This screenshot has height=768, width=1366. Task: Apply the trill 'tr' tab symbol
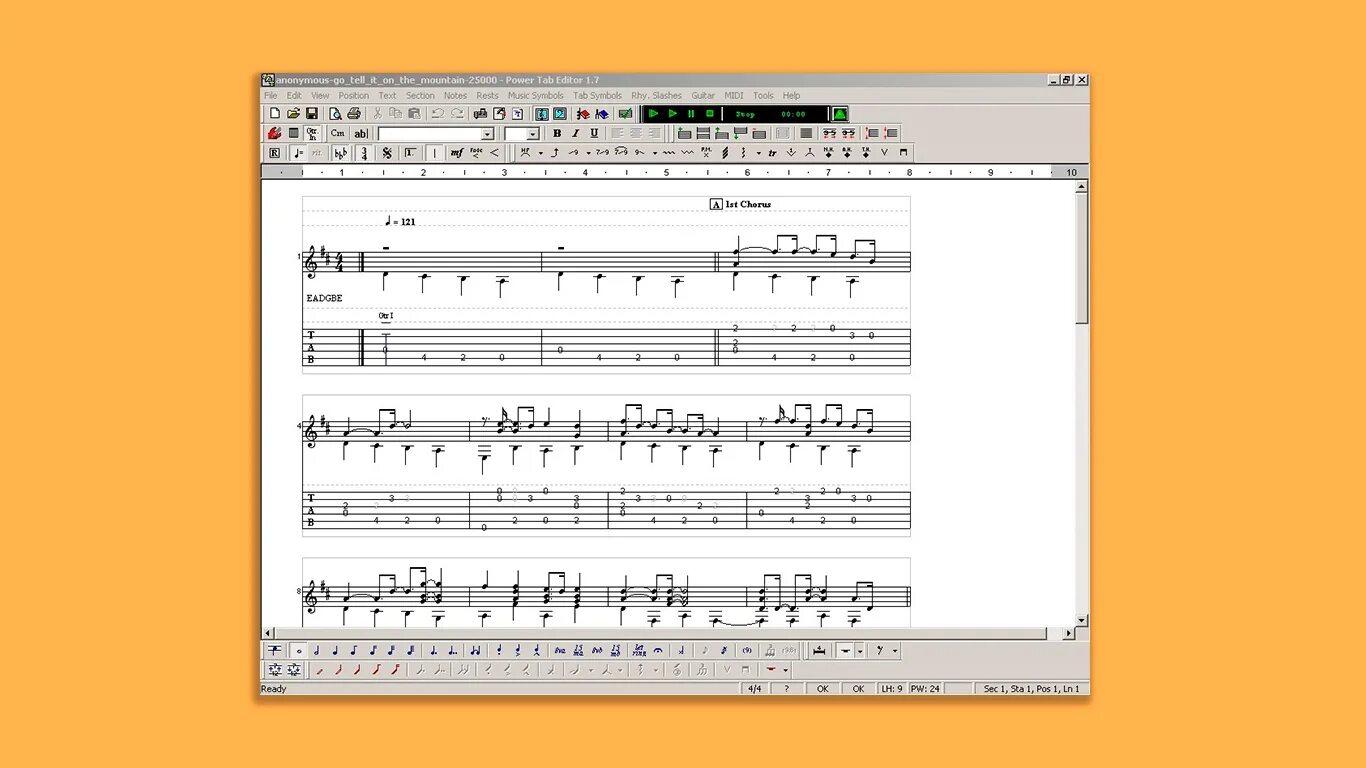(773, 153)
